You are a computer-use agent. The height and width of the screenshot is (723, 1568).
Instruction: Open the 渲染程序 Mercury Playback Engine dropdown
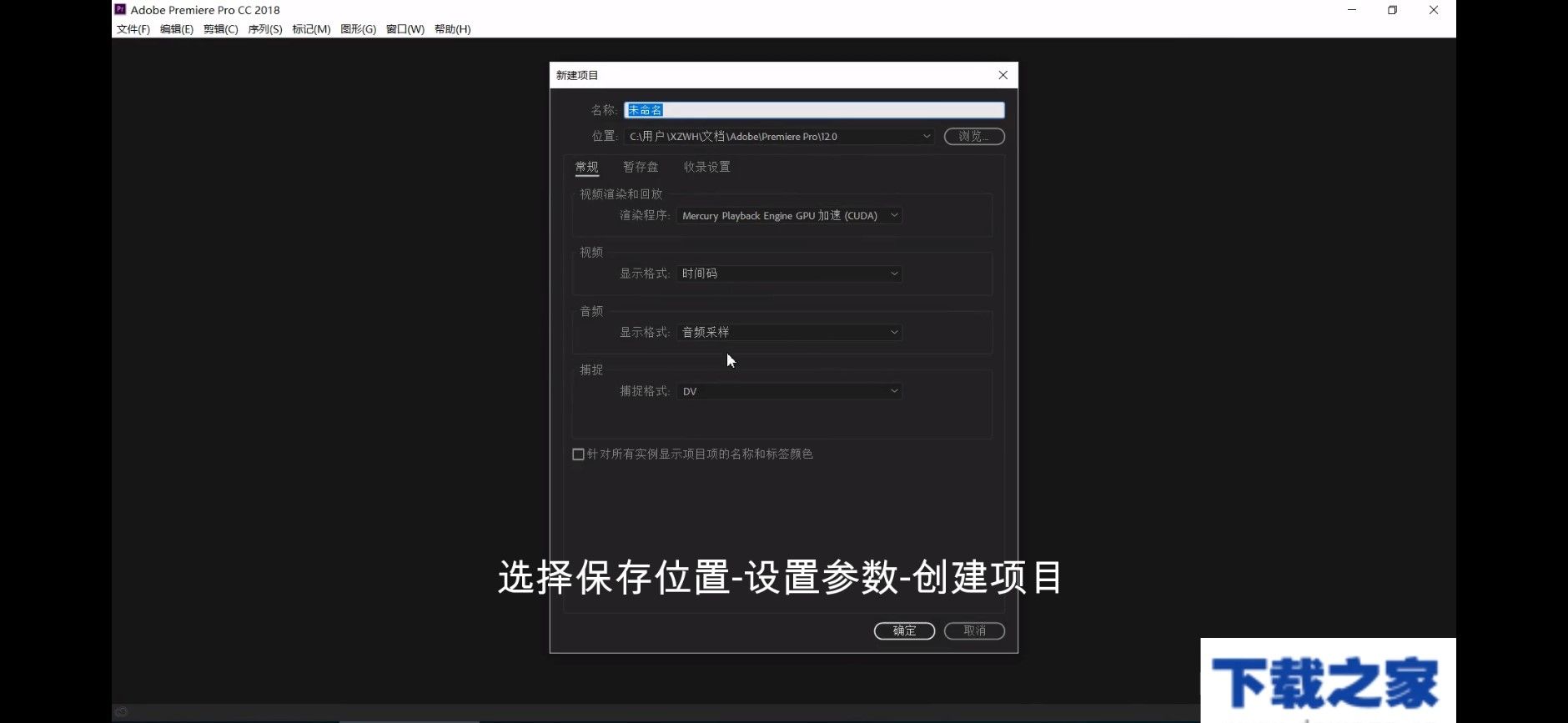[x=789, y=215]
